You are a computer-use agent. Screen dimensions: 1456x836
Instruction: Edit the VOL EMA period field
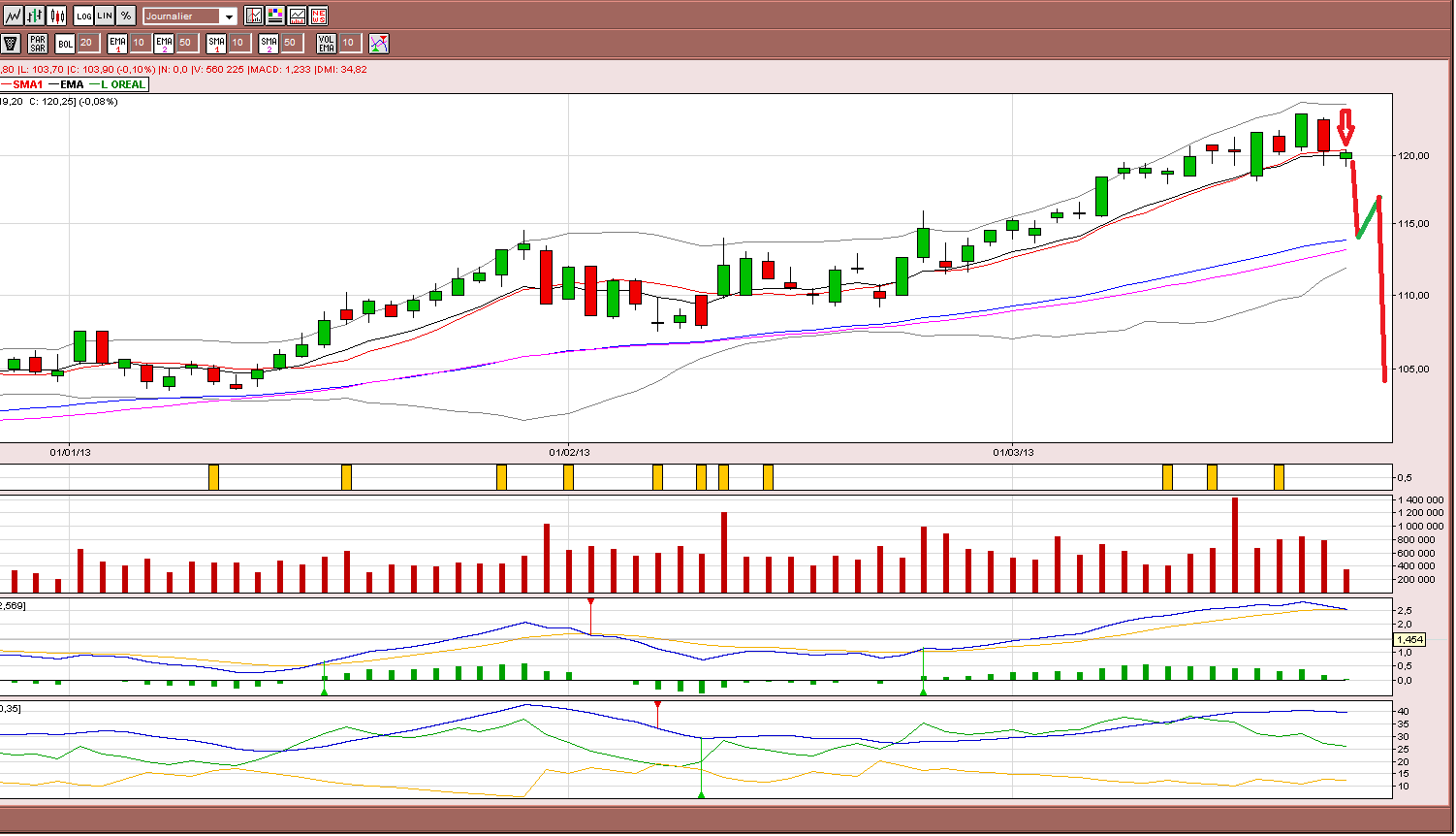(x=350, y=43)
